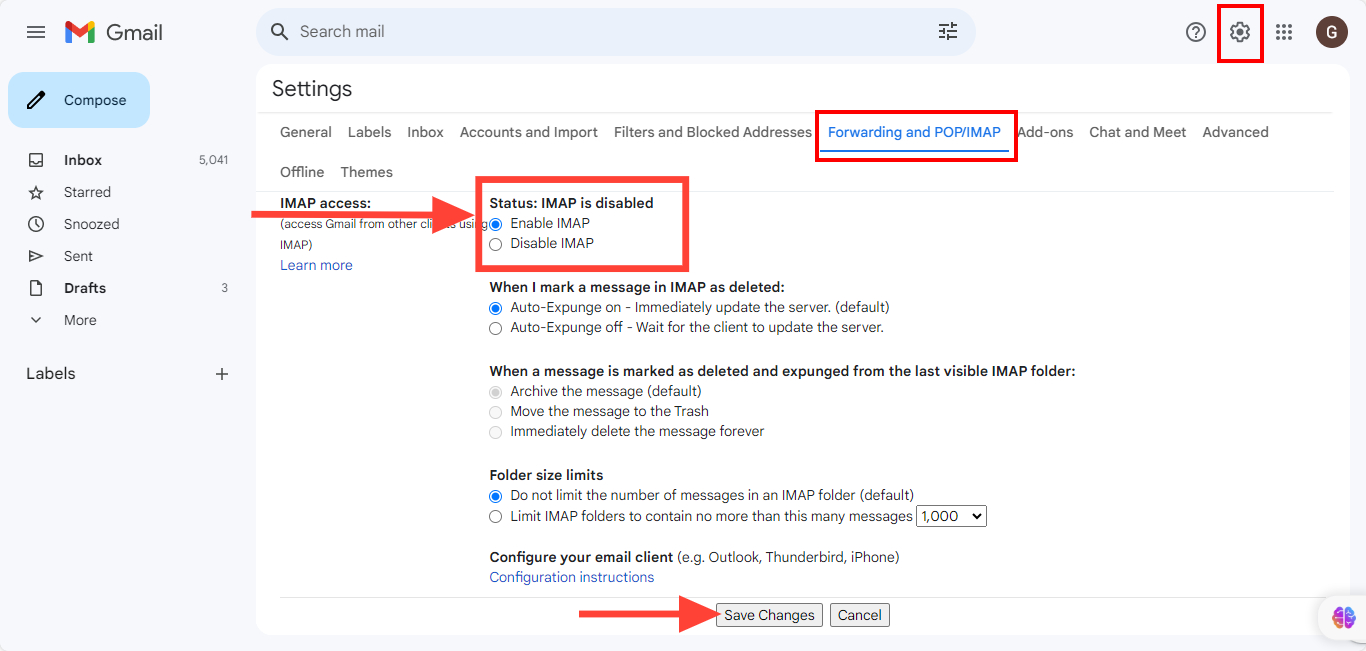Open the main menu hamburger icon
1366x651 pixels.
[36, 32]
